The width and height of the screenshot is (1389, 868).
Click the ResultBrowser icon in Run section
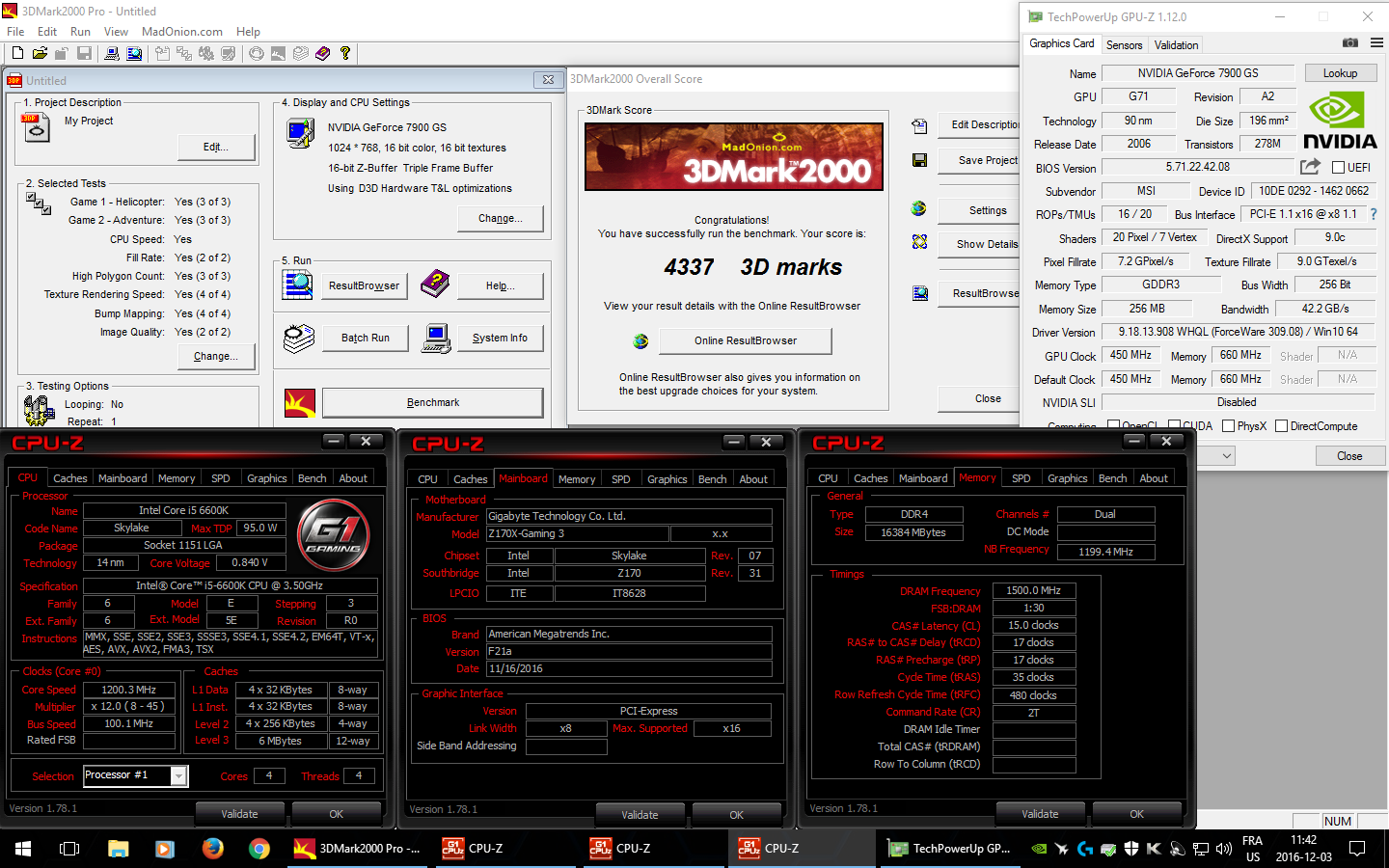click(x=297, y=285)
